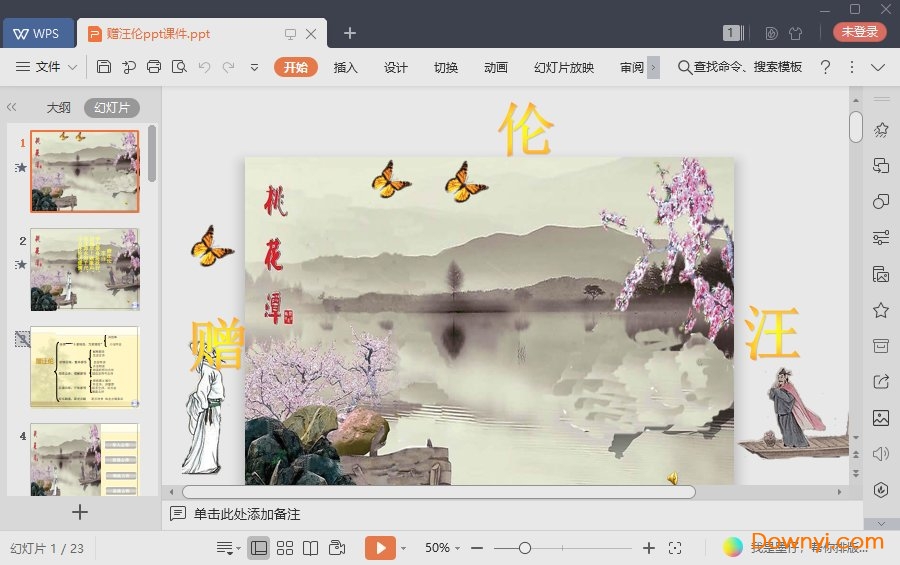Collapse the slide thumbnail panel
Viewport: 900px width, 565px height.
(x=11, y=107)
